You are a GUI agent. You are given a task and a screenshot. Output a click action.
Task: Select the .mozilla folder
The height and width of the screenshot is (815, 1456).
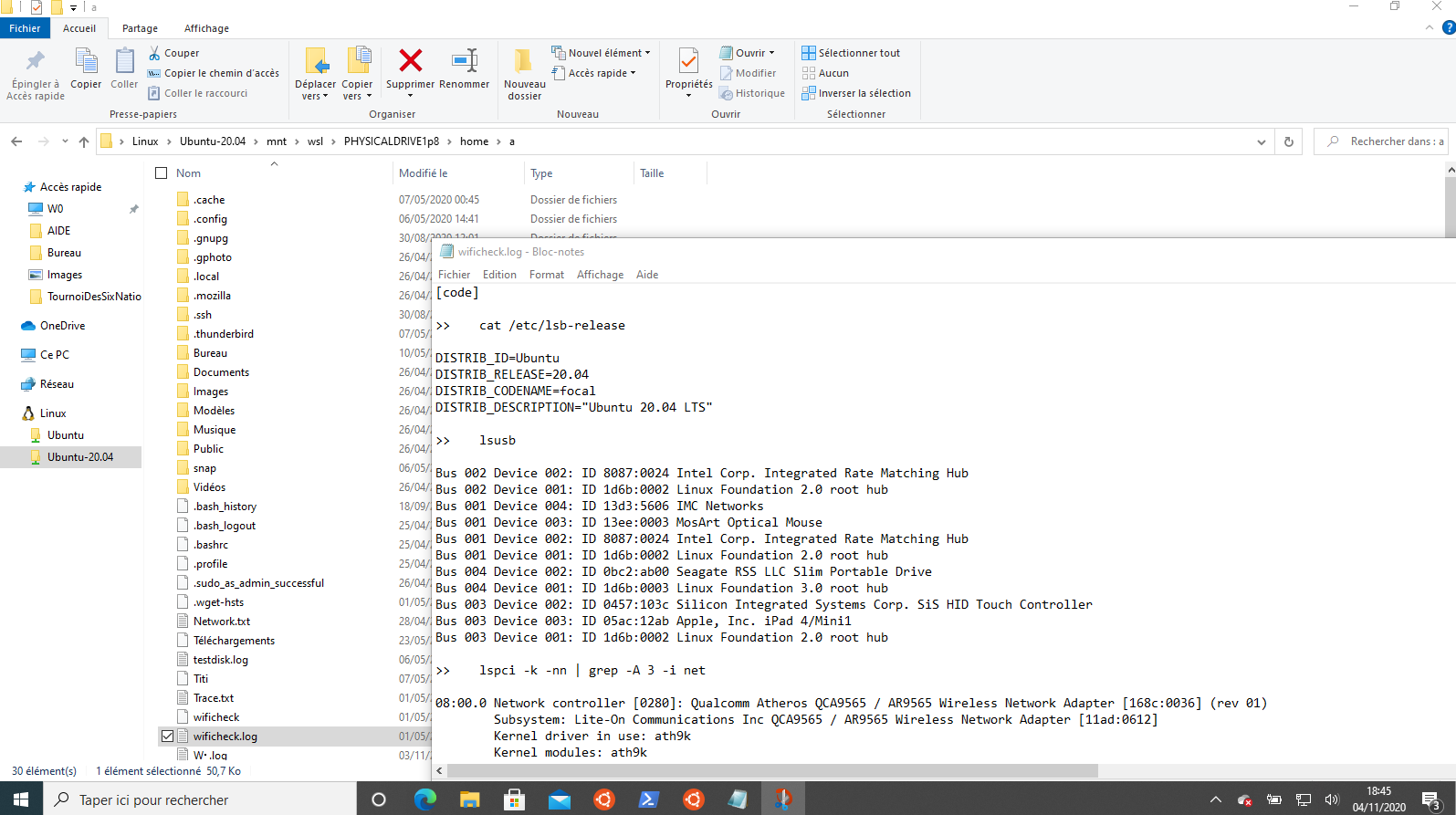click(x=212, y=296)
